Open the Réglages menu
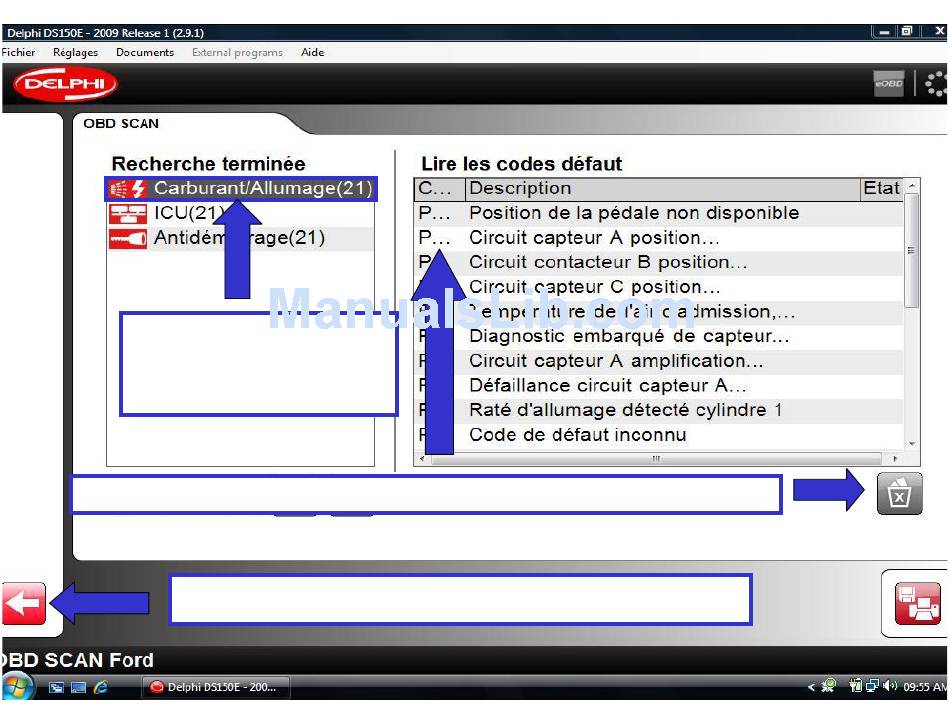This screenshot has width=950, height=725. coord(75,52)
